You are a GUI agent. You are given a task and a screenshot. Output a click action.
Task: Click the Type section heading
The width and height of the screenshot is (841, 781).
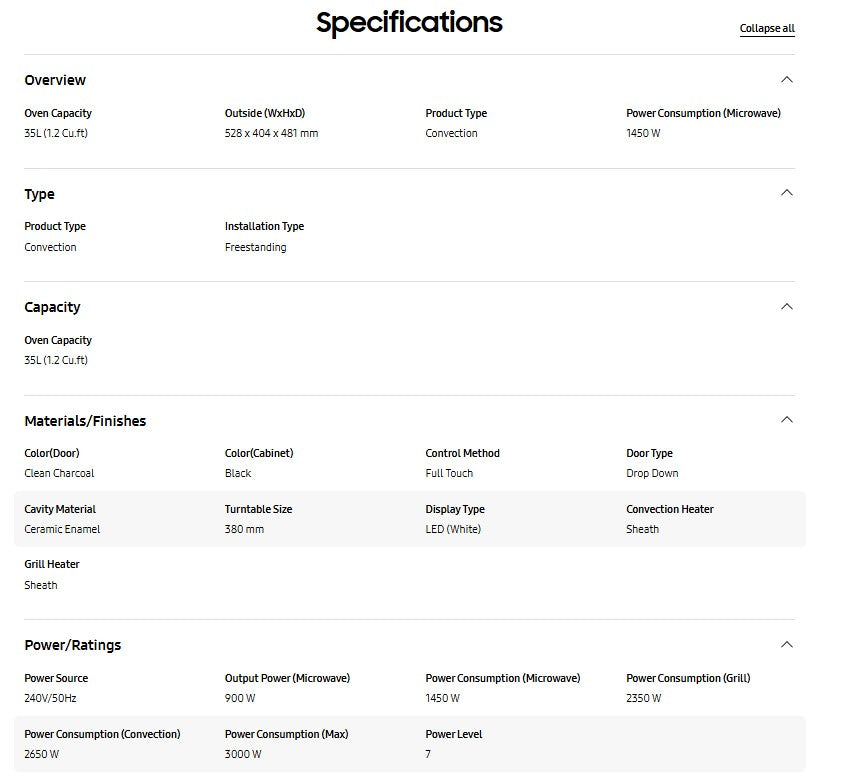[x=40, y=194]
